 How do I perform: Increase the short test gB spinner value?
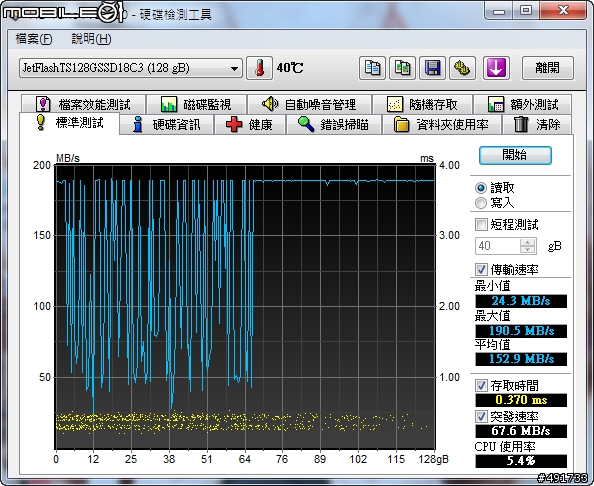(528, 242)
